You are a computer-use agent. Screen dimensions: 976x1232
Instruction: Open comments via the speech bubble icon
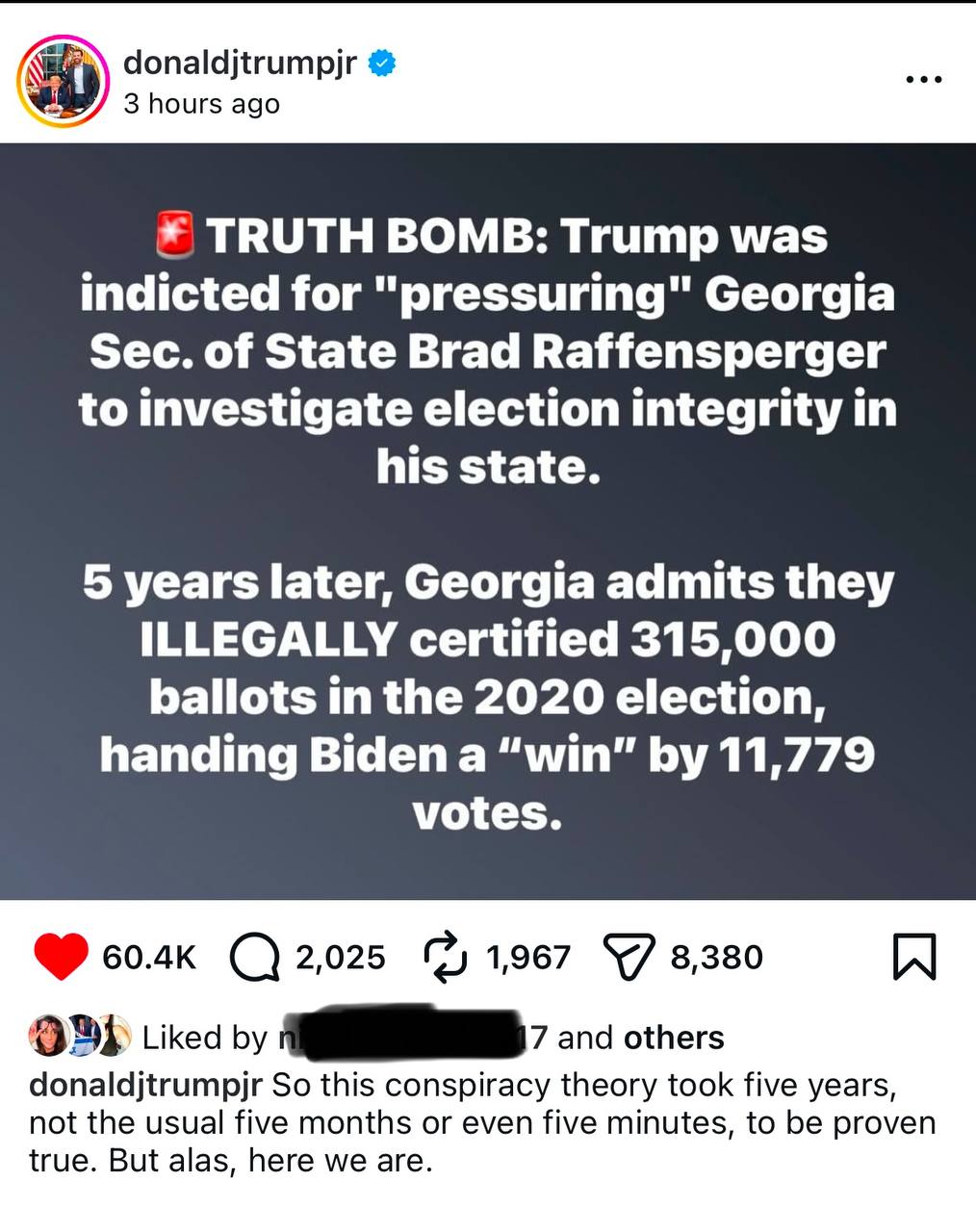pos(255,957)
